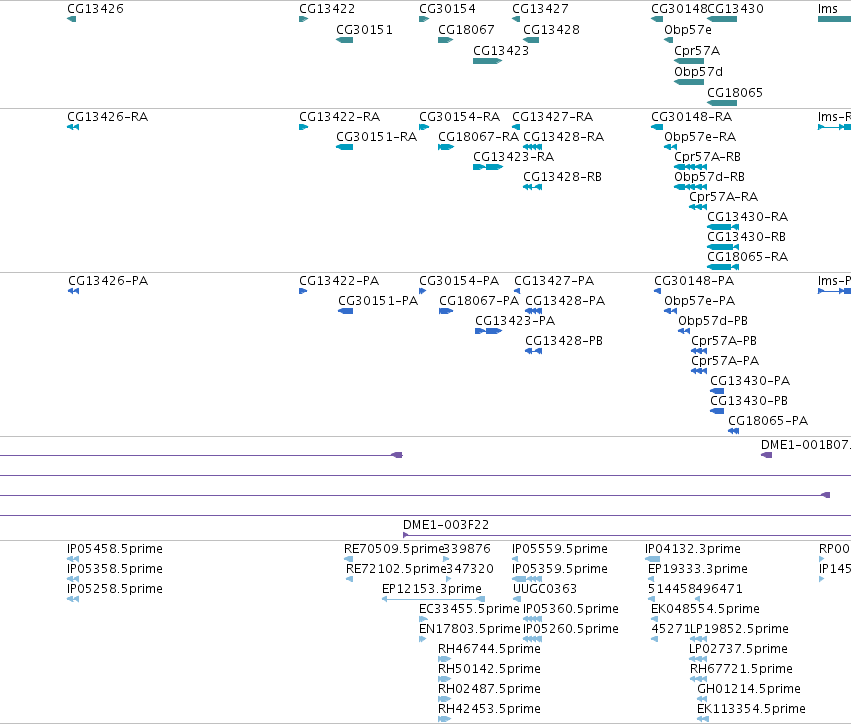The height and width of the screenshot is (724, 851).
Task: Select protein label CG13428-PB
Action: click(x=564, y=341)
